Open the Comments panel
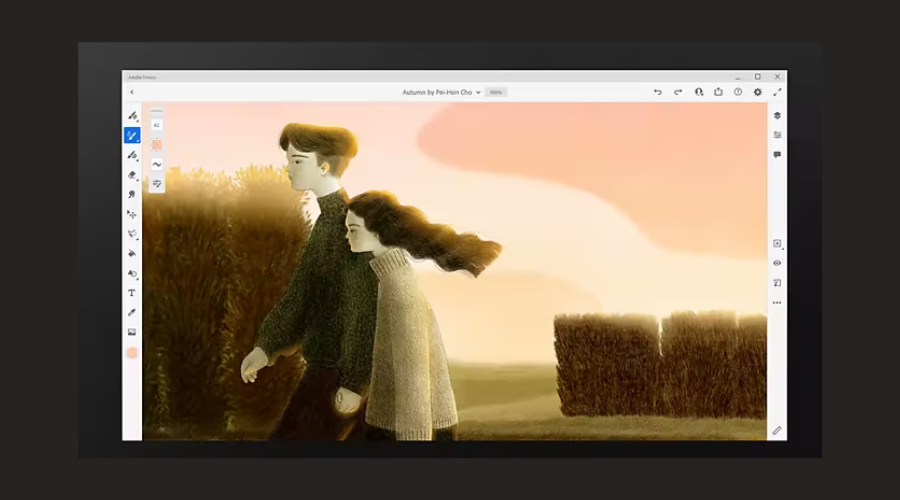 (777, 155)
